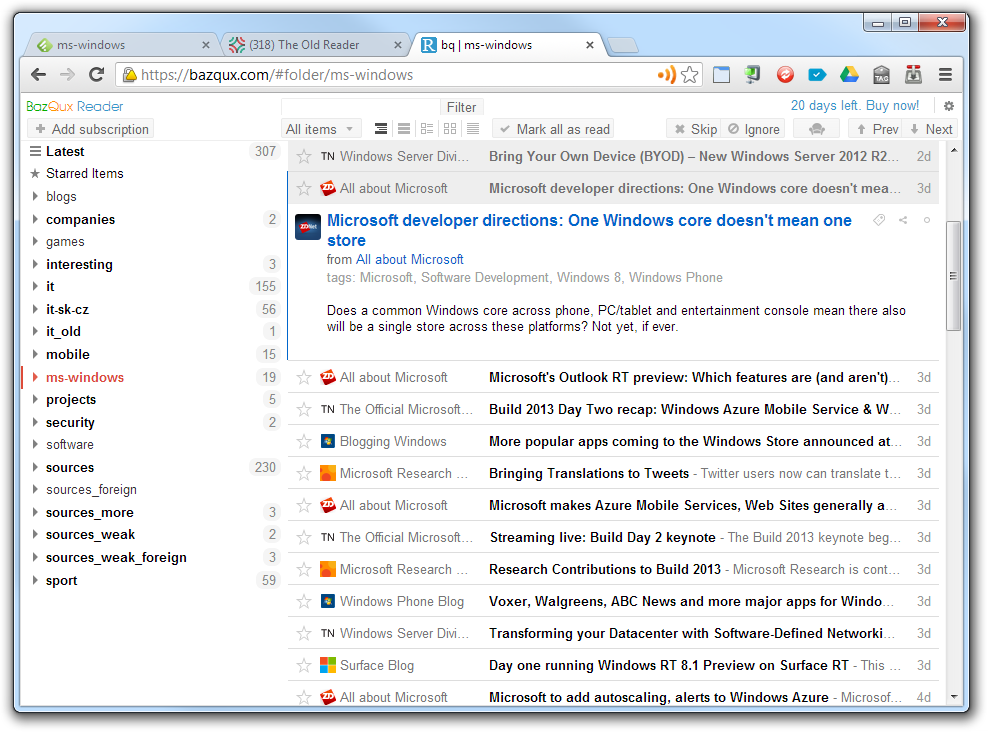The image size is (988, 732).
Task: Click the red round extension icon in toolbar
Action: pos(785,75)
